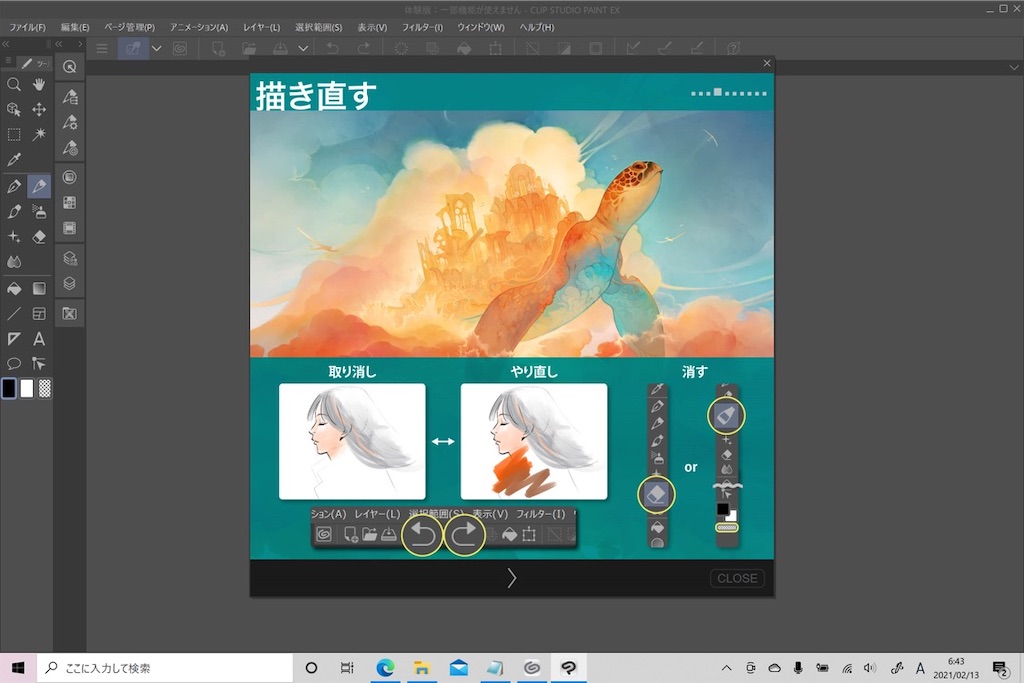Click the Windows search box
This screenshot has height=683, width=1024.
click(x=165, y=668)
